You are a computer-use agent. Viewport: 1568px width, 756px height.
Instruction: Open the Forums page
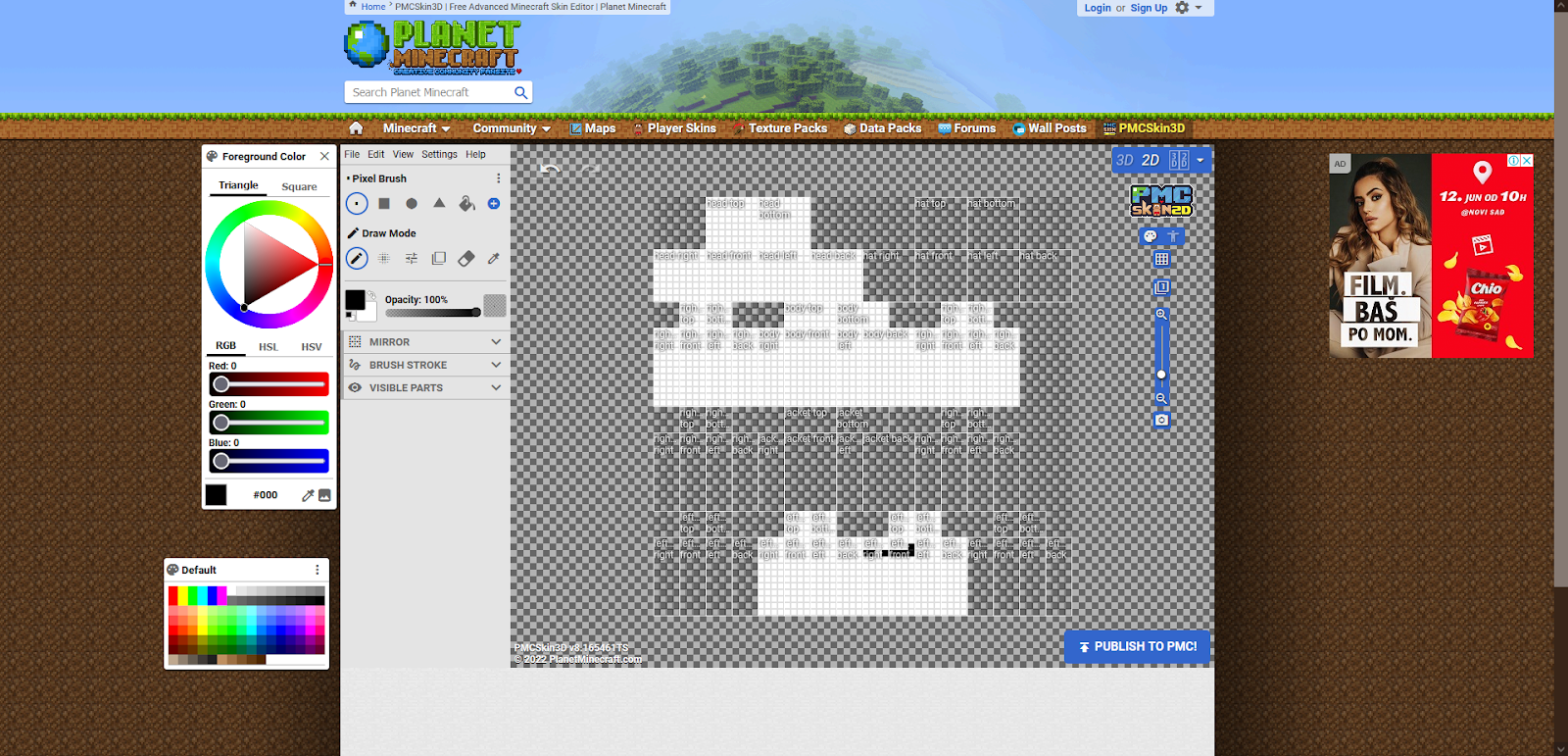tap(967, 128)
